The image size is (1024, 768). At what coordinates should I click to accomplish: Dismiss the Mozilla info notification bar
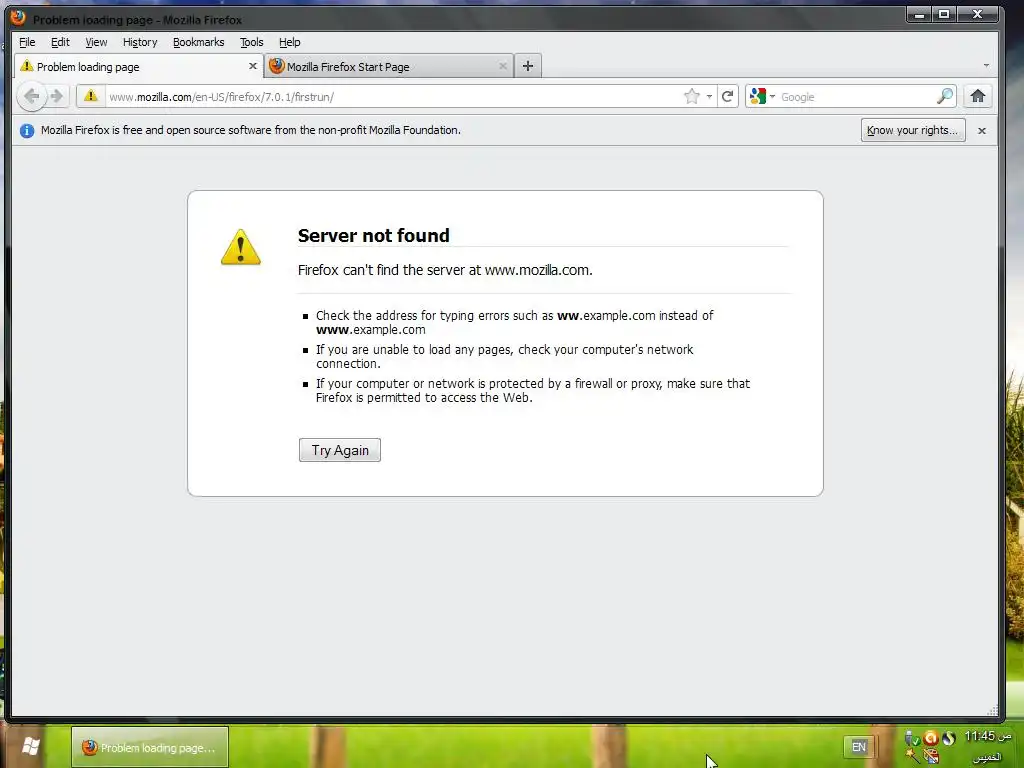(x=982, y=131)
